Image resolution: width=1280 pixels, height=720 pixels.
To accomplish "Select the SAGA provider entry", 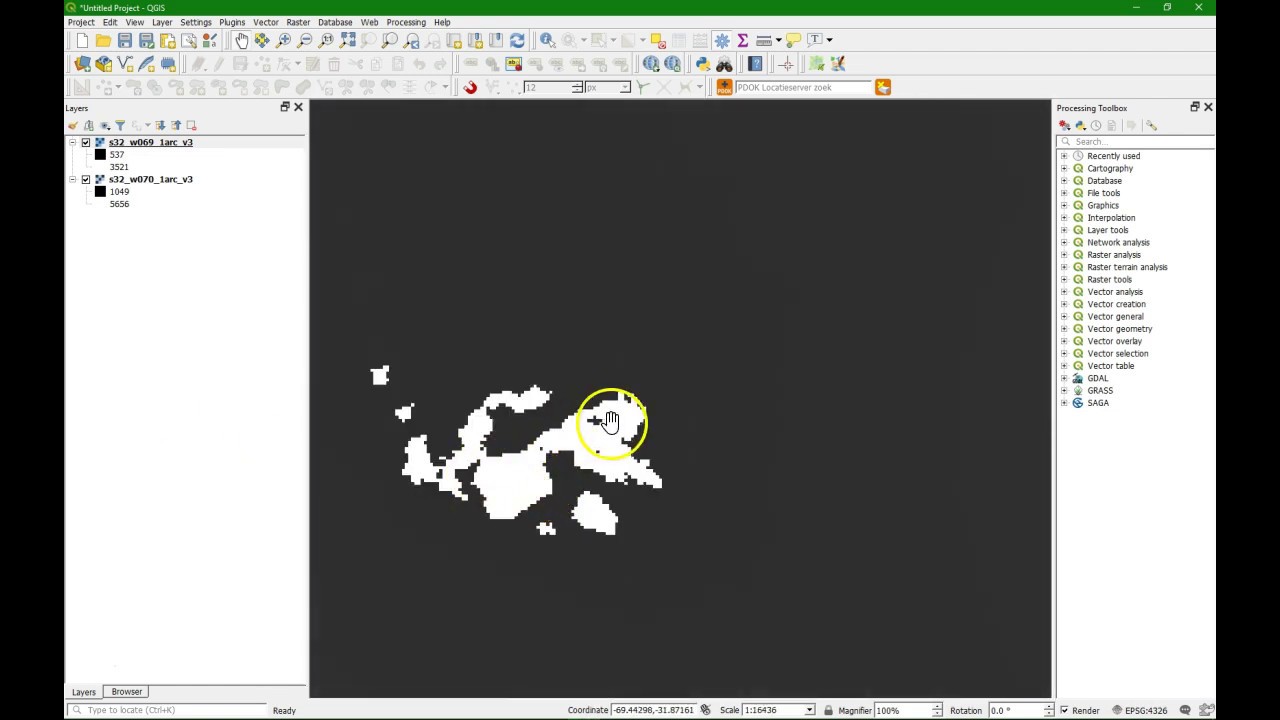I will [x=1098, y=403].
